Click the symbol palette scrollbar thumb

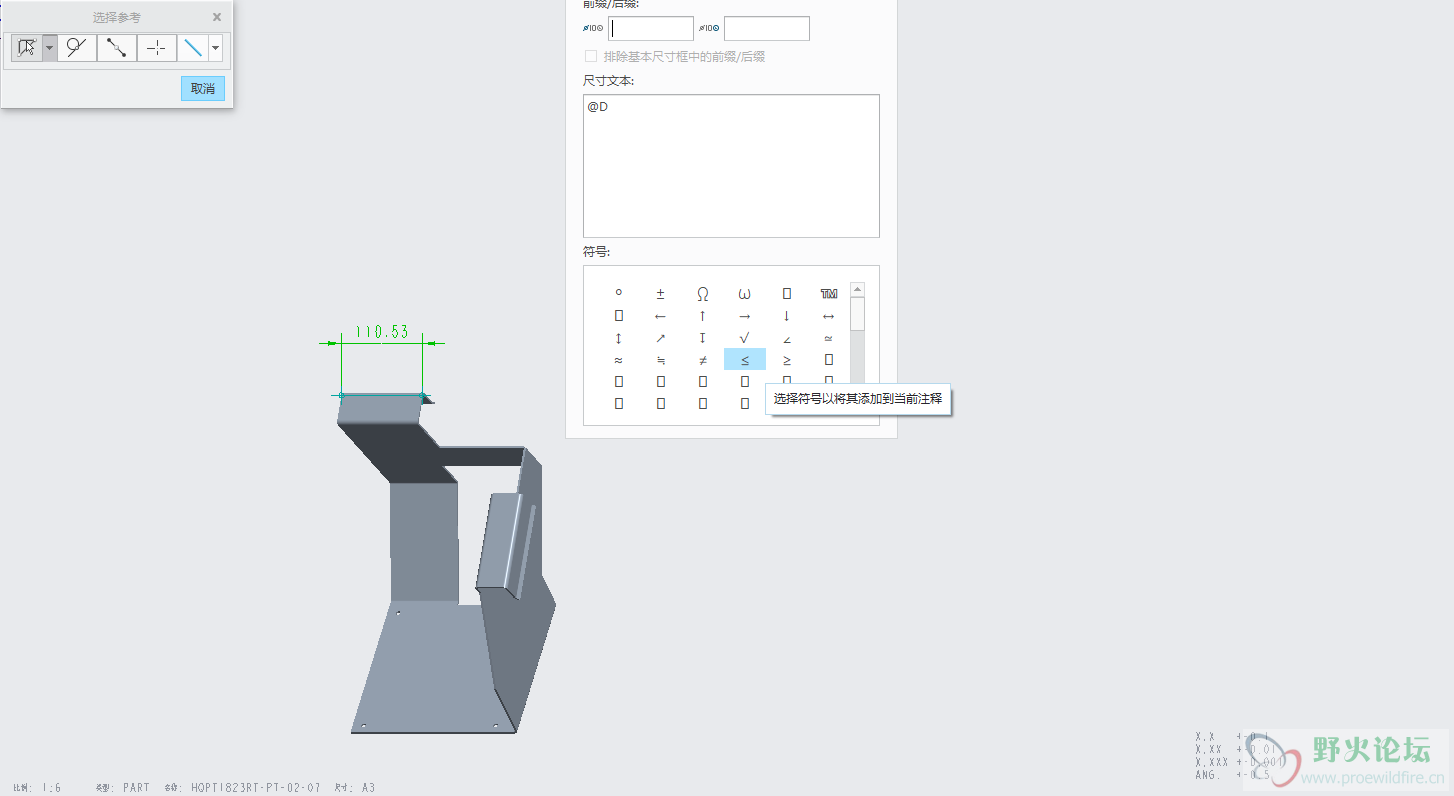pyautogui.click(x=857, y=314)
